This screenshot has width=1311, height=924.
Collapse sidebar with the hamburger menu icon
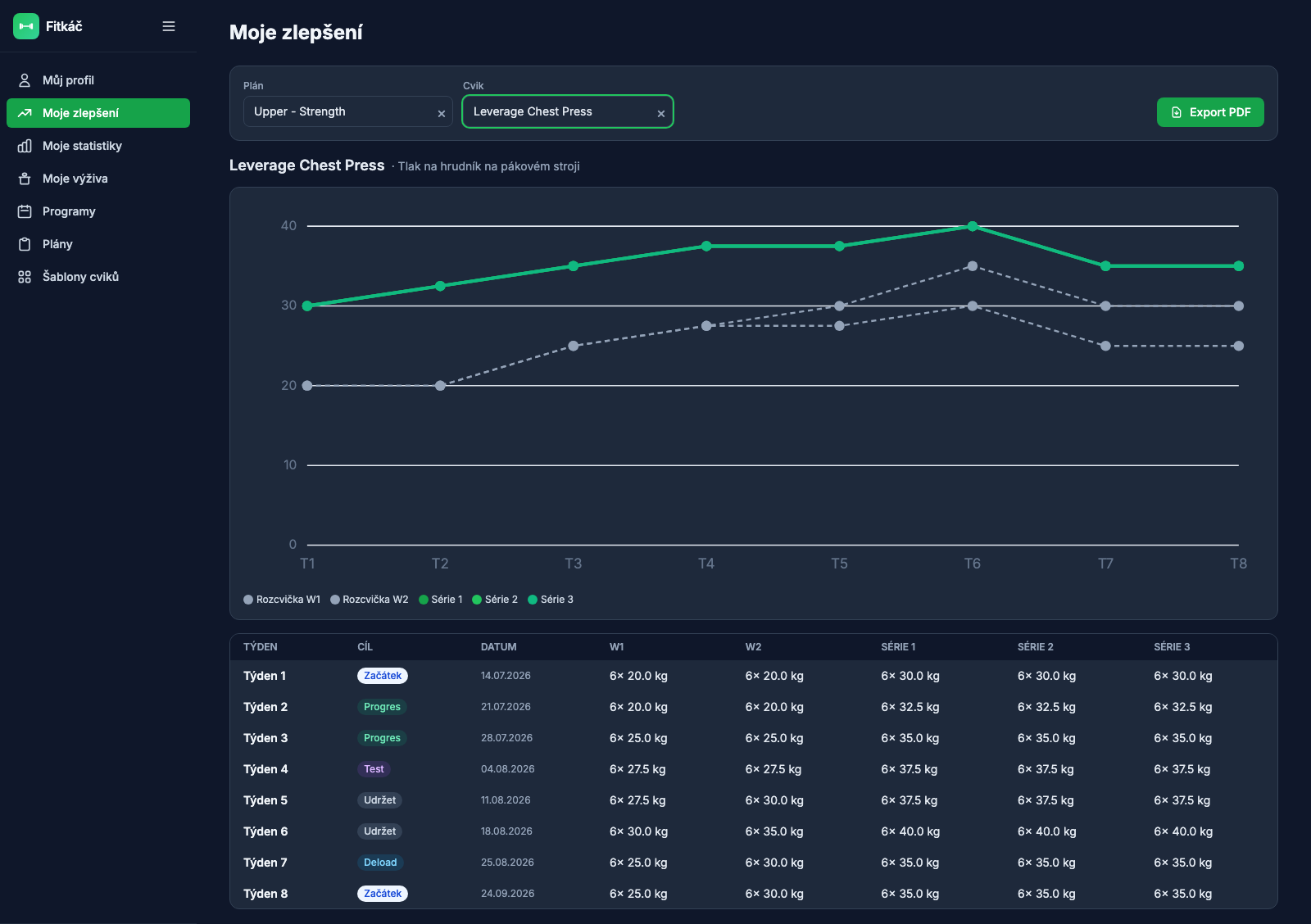[x=169, y=26]
